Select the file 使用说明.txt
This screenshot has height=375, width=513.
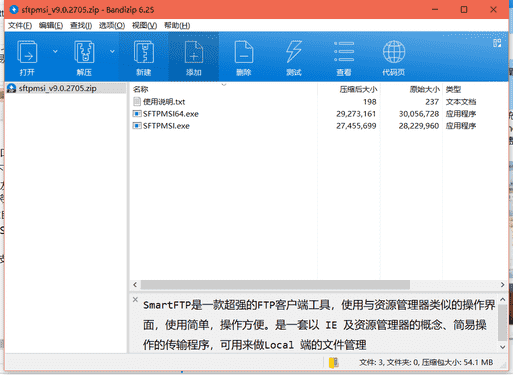click(x=164, y=102)
